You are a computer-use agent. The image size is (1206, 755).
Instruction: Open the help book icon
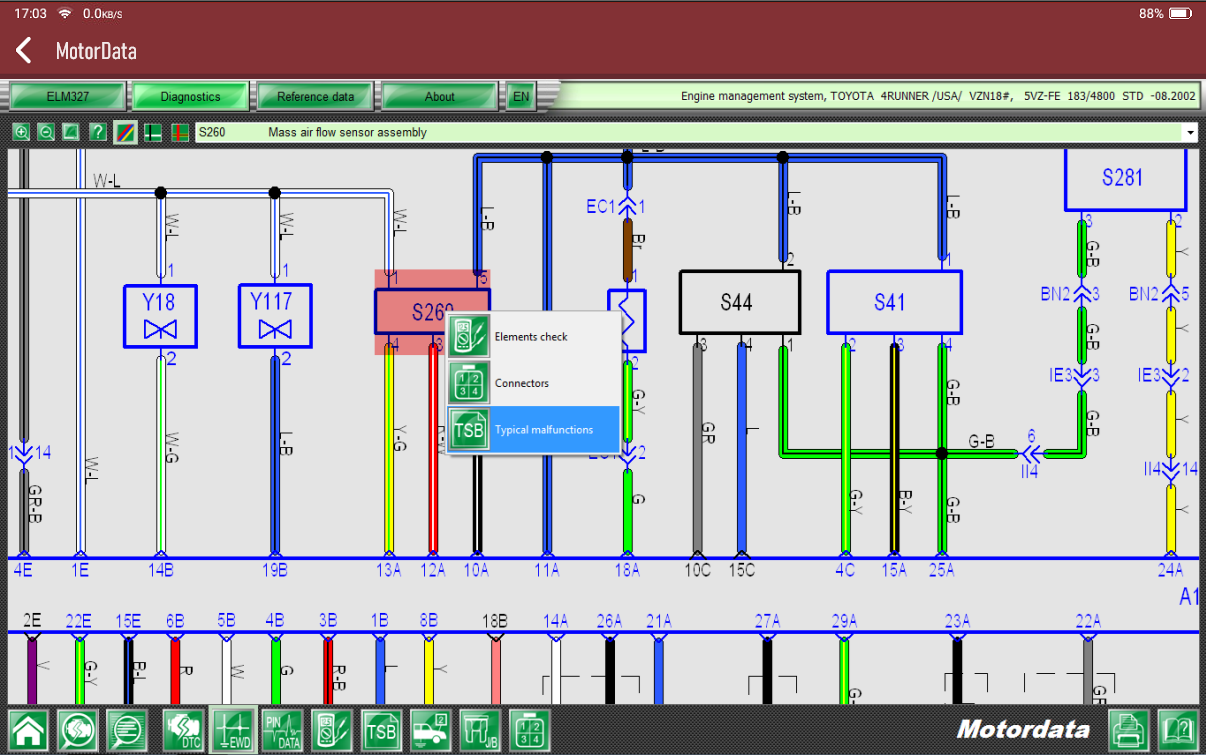(x=1178, y=730)
